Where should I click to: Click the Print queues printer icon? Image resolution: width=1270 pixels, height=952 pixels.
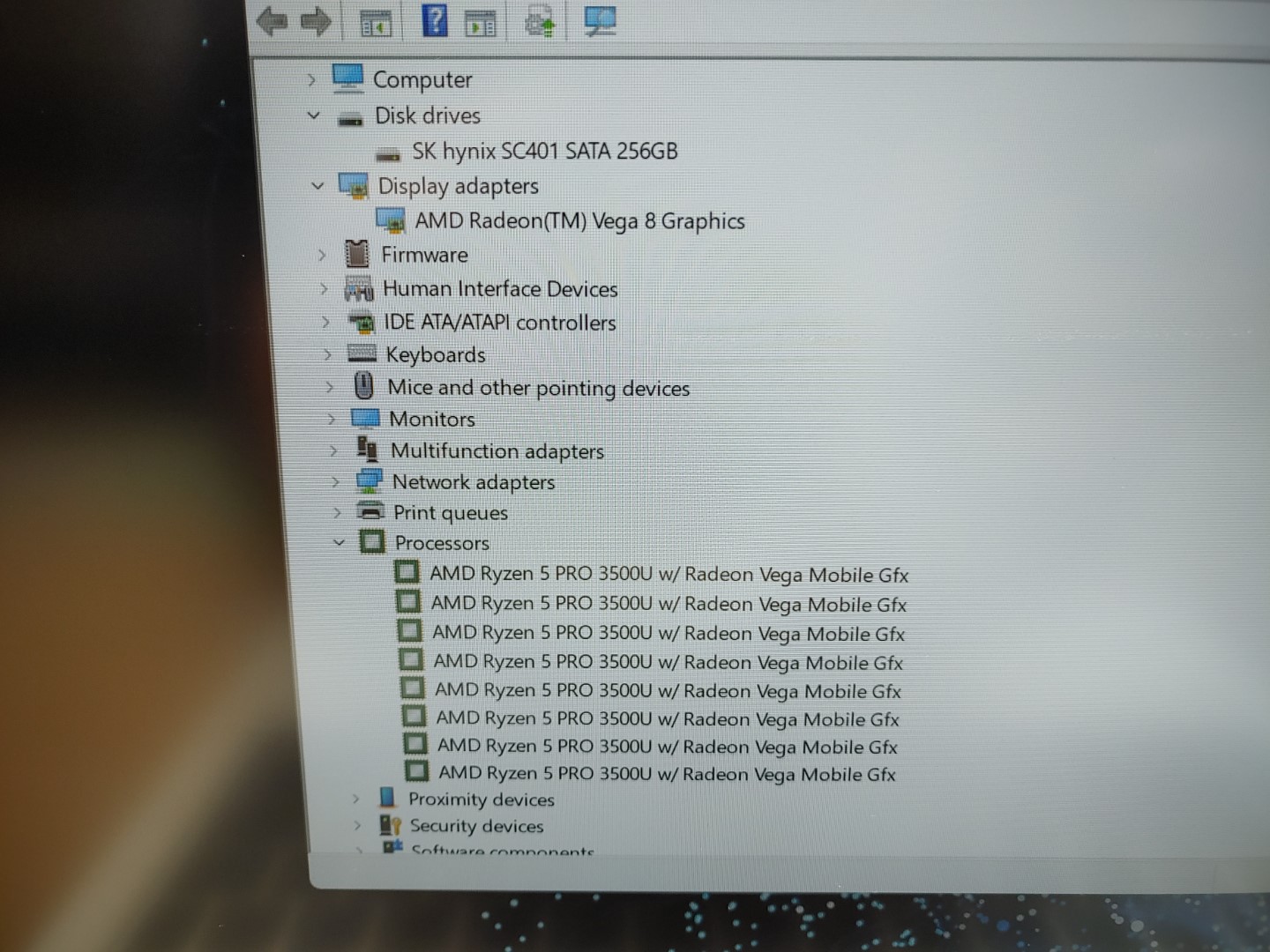[371, 510]
